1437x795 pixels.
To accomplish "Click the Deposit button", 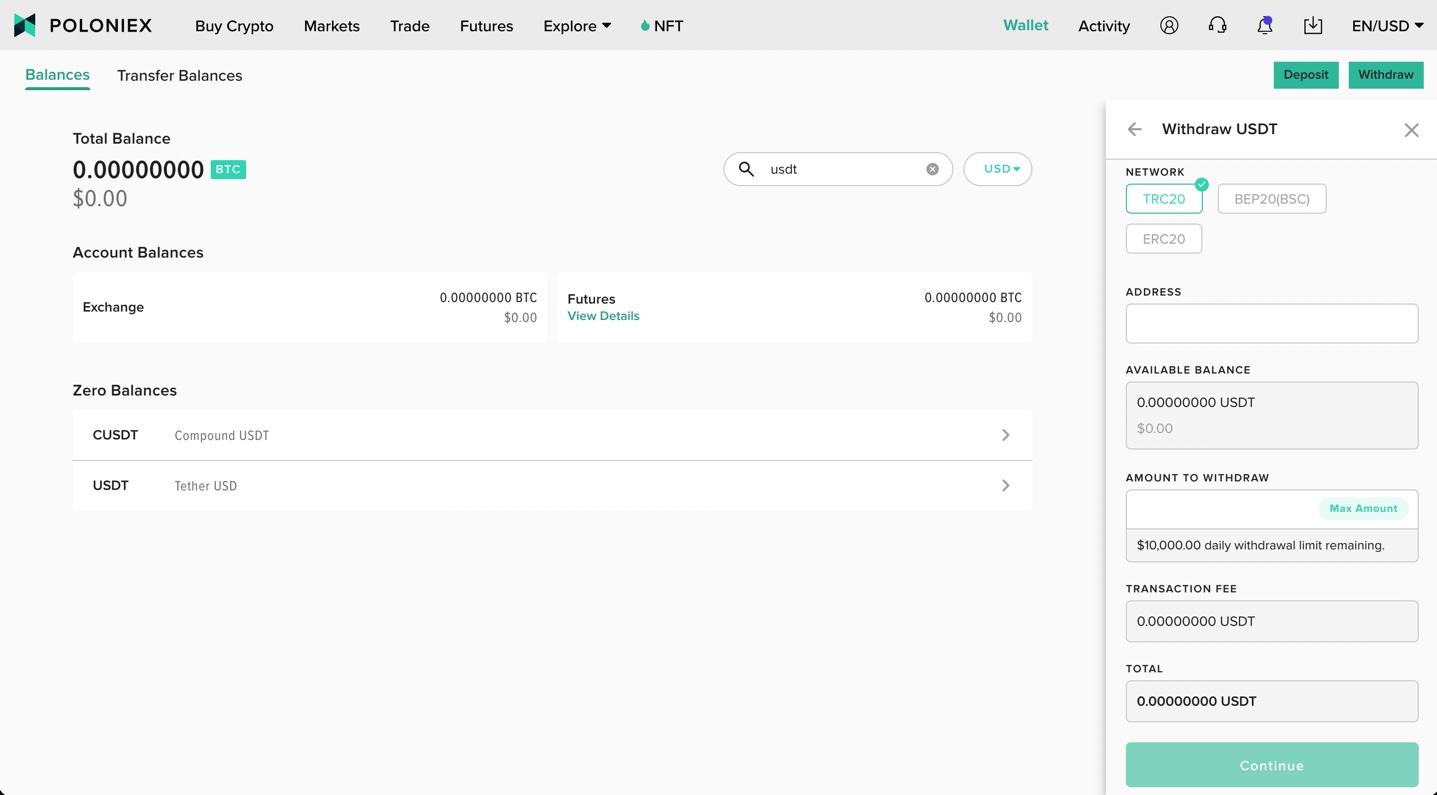I will coord(1306,75).
